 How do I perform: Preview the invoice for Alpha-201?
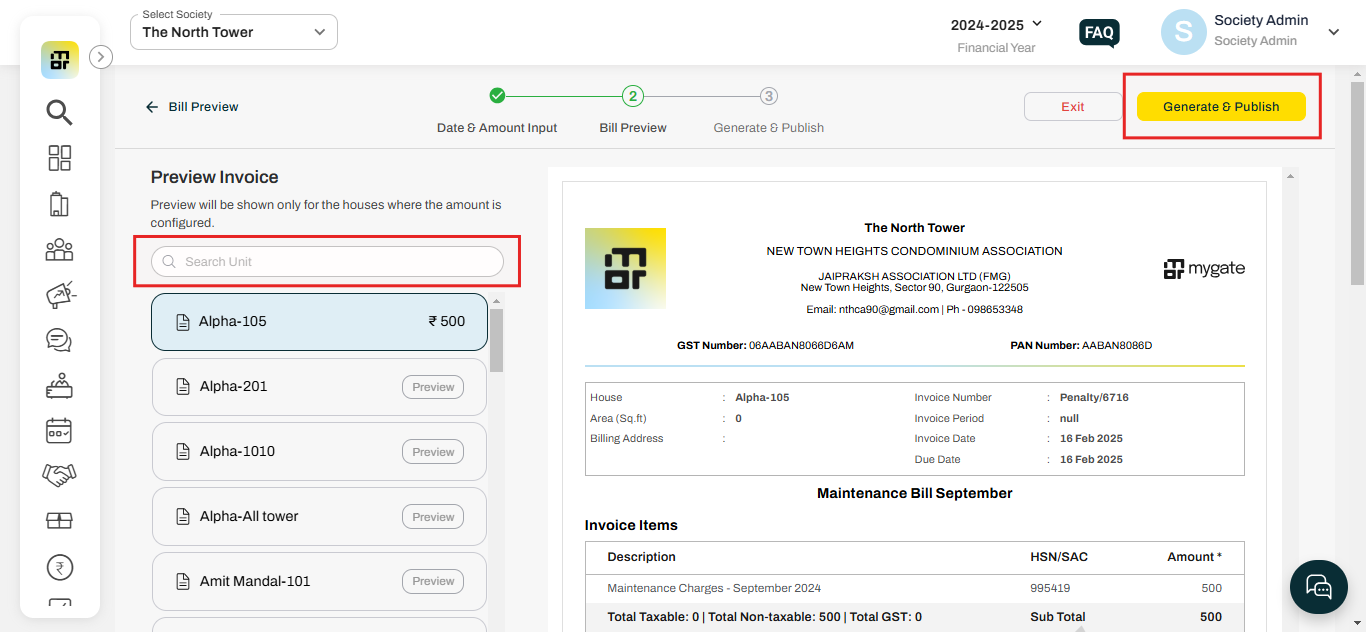click(x=432, y=386)
